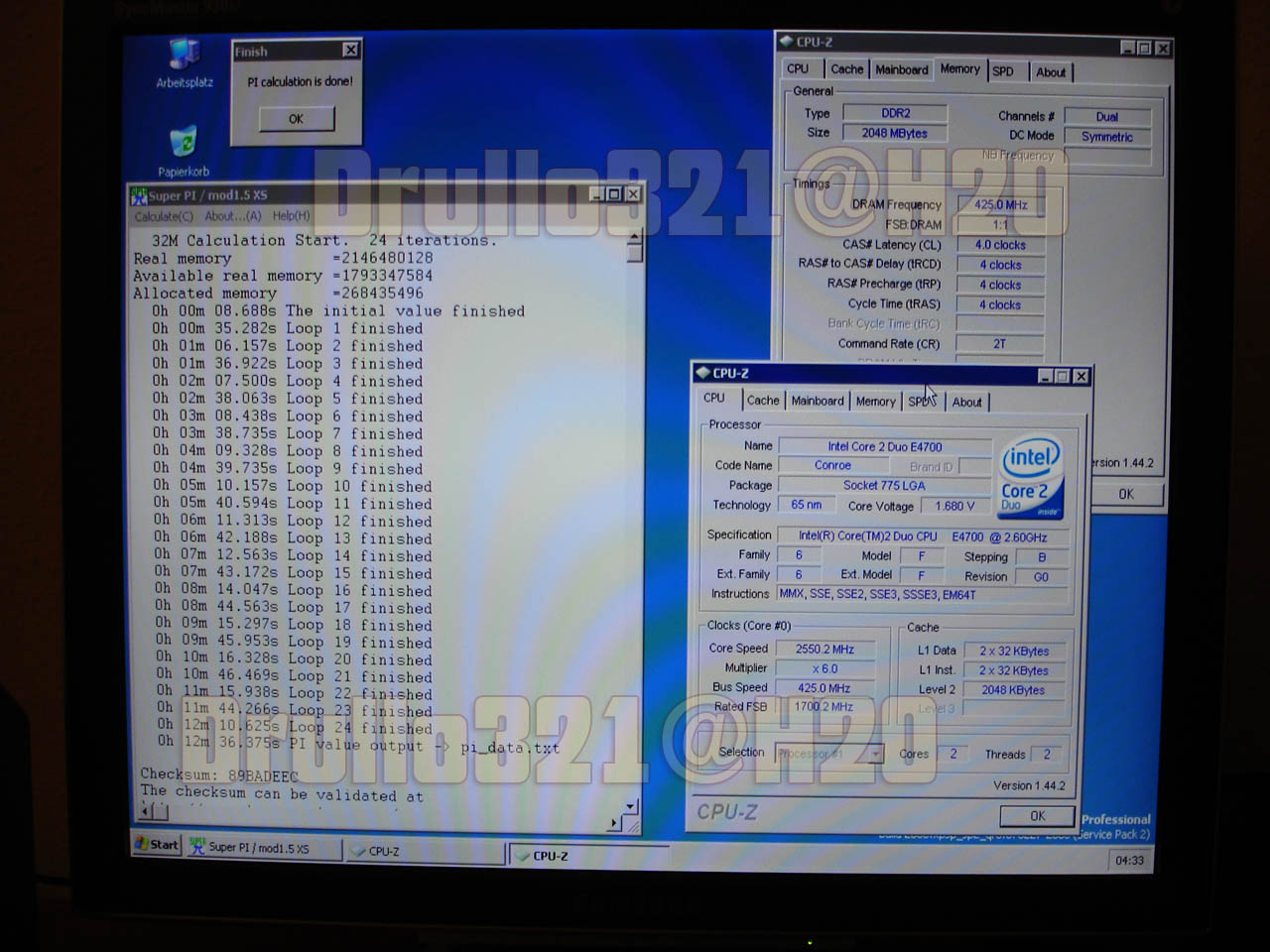The width and height of the screenshot is (1270, 952).
Task: Click the Loop 1 finished line
Action: click(288, 328)
